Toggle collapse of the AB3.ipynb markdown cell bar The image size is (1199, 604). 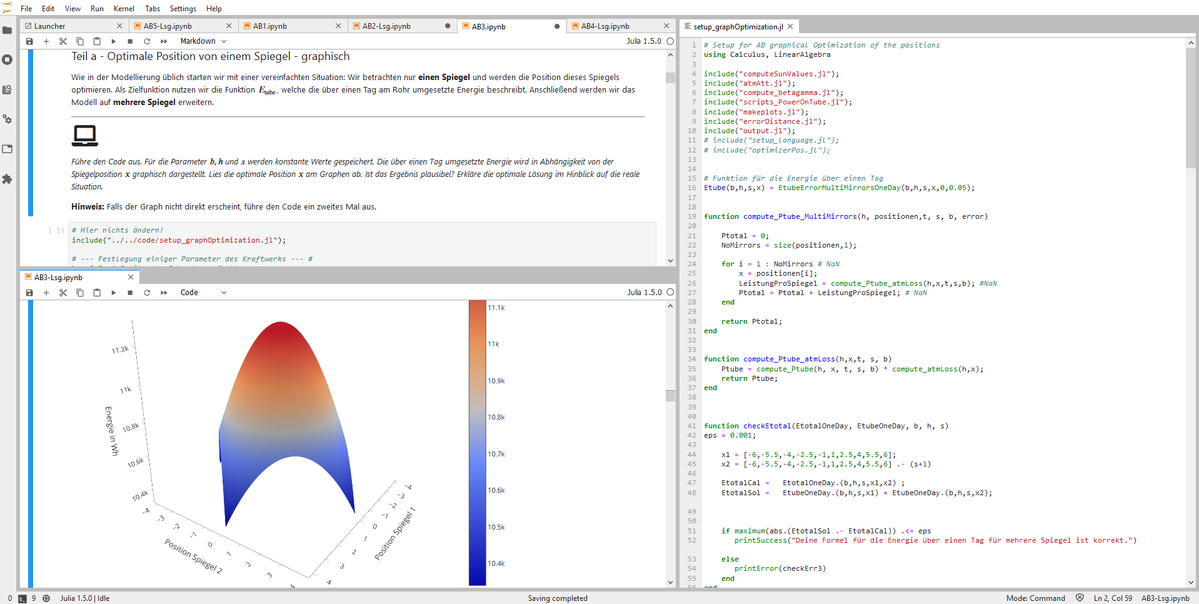31,130
